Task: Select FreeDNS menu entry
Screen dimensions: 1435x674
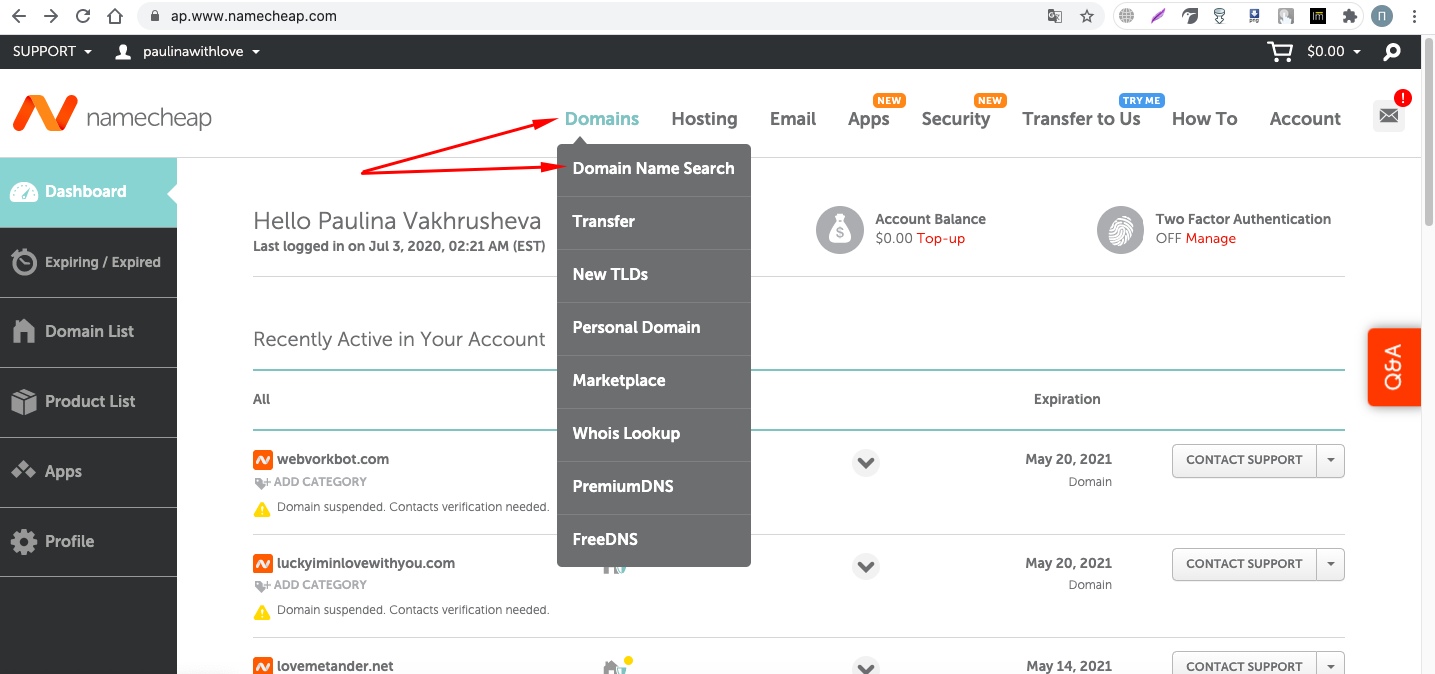Action: [x=654, y=540]
